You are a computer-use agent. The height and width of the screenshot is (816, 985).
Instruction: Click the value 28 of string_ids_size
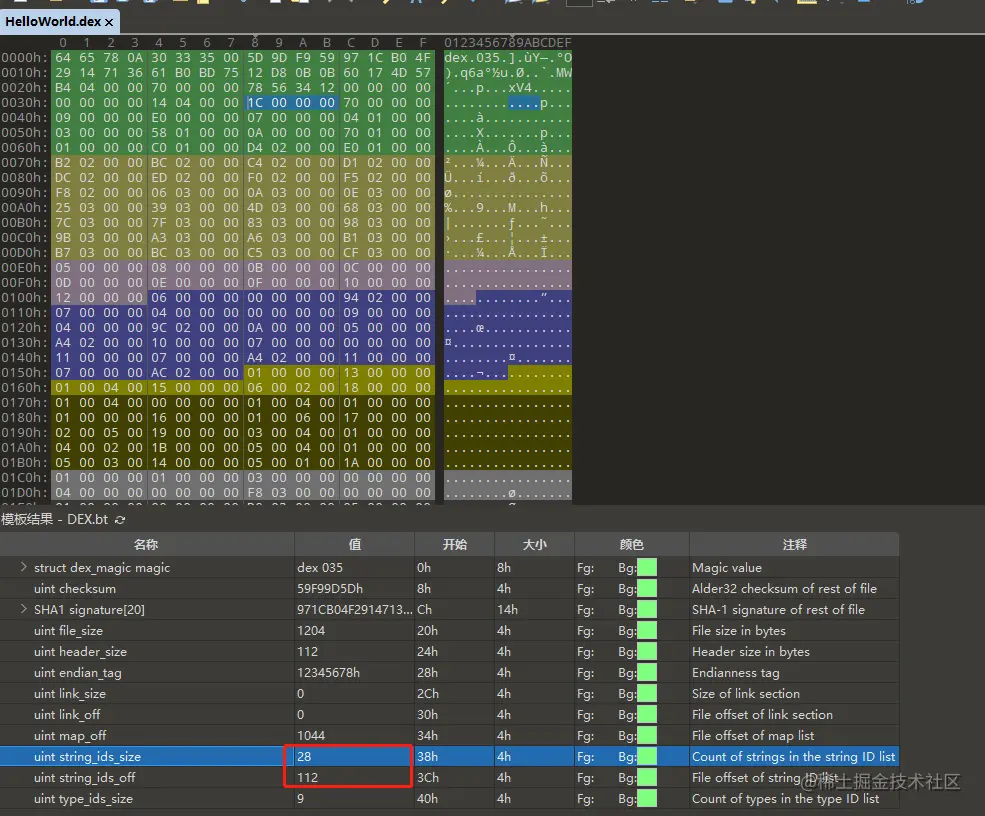(x=304, y=756)
